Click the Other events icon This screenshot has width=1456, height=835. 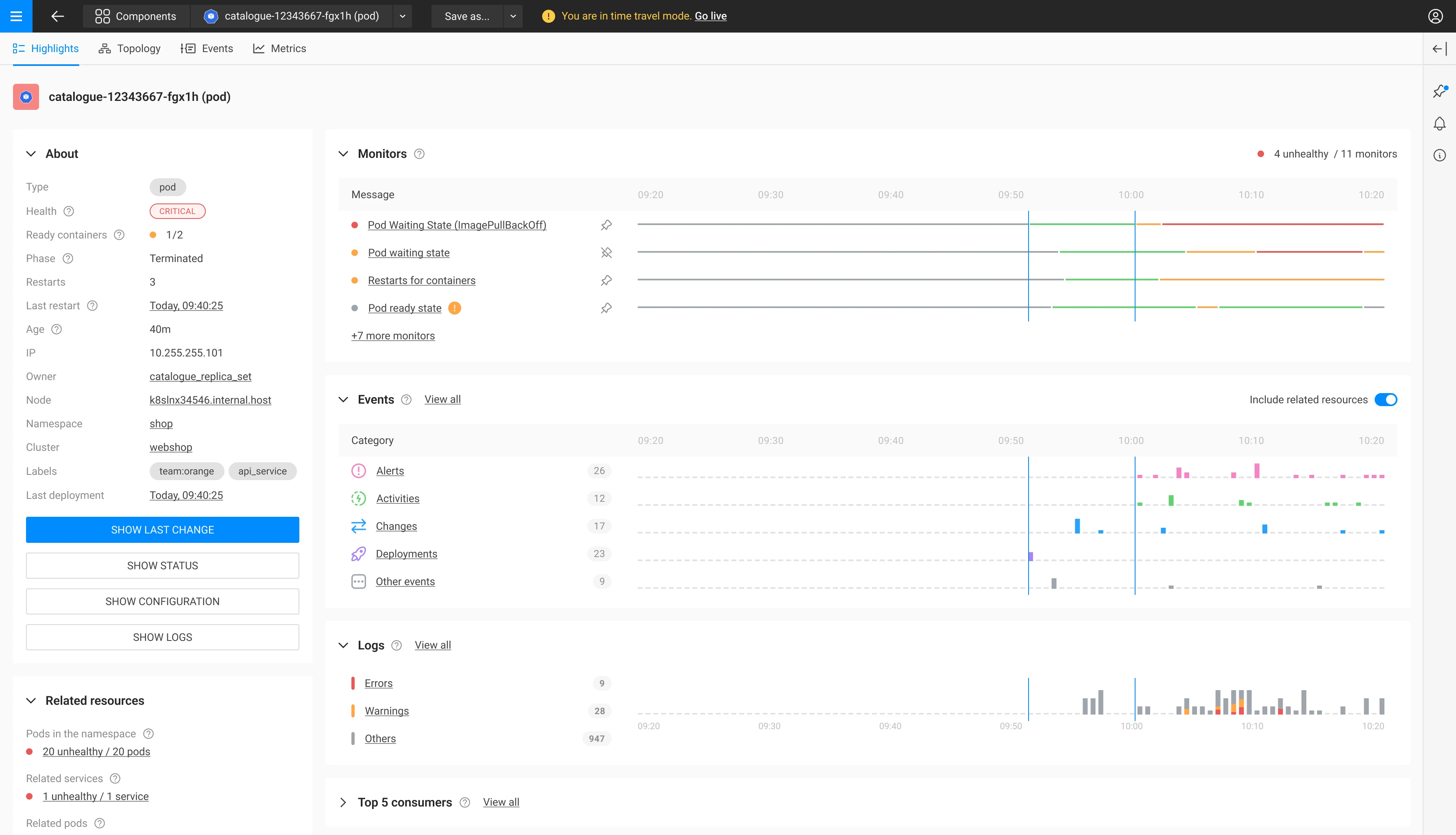tap(359, 581)
